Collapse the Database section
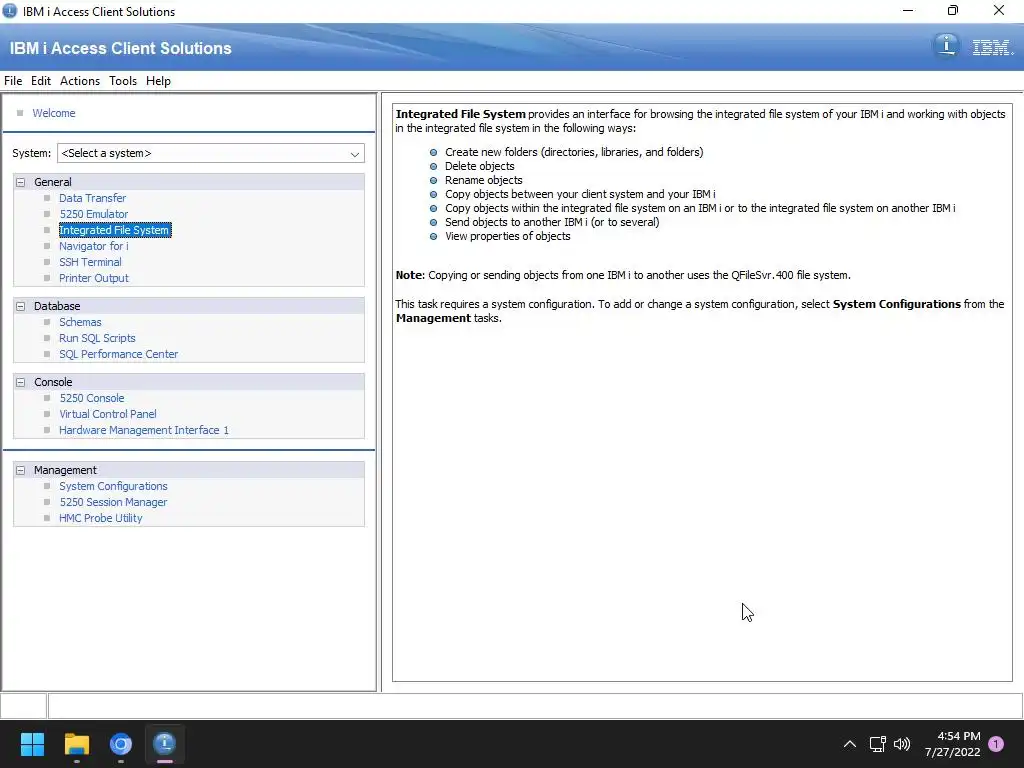Screen dimensions: 1024x768 (x=21, y=306)
